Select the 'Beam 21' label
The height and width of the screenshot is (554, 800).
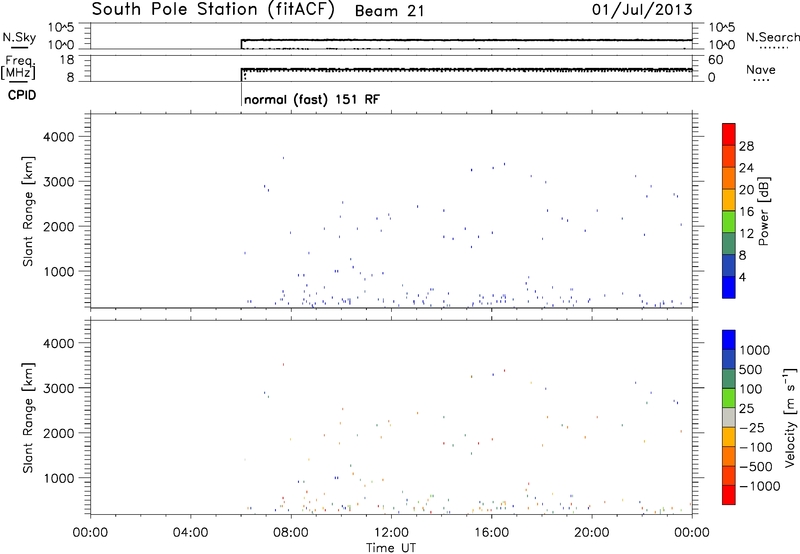389,11
